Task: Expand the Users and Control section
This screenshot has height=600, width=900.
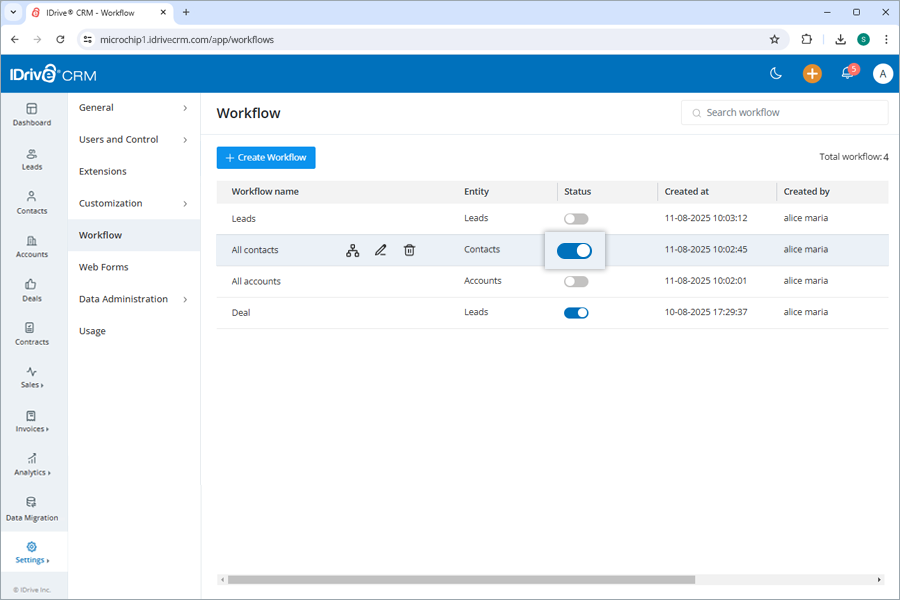Action: [x=117, y=139]
